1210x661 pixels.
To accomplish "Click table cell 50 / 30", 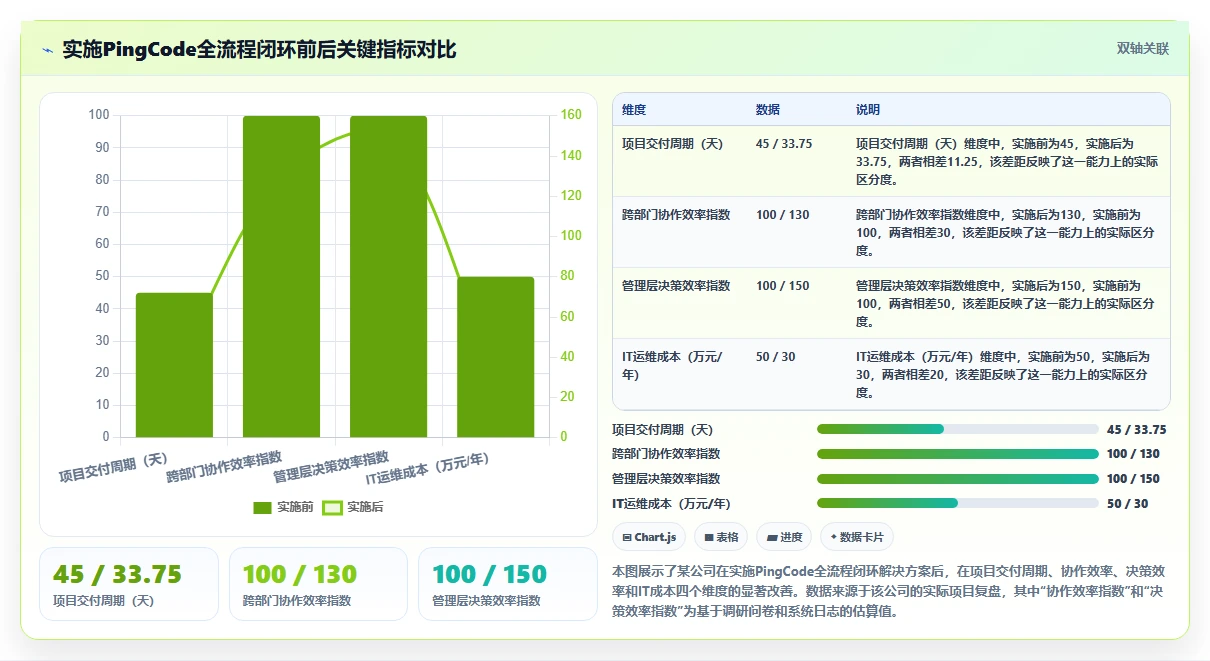I will pyautogui.click(x=776, y=357).
